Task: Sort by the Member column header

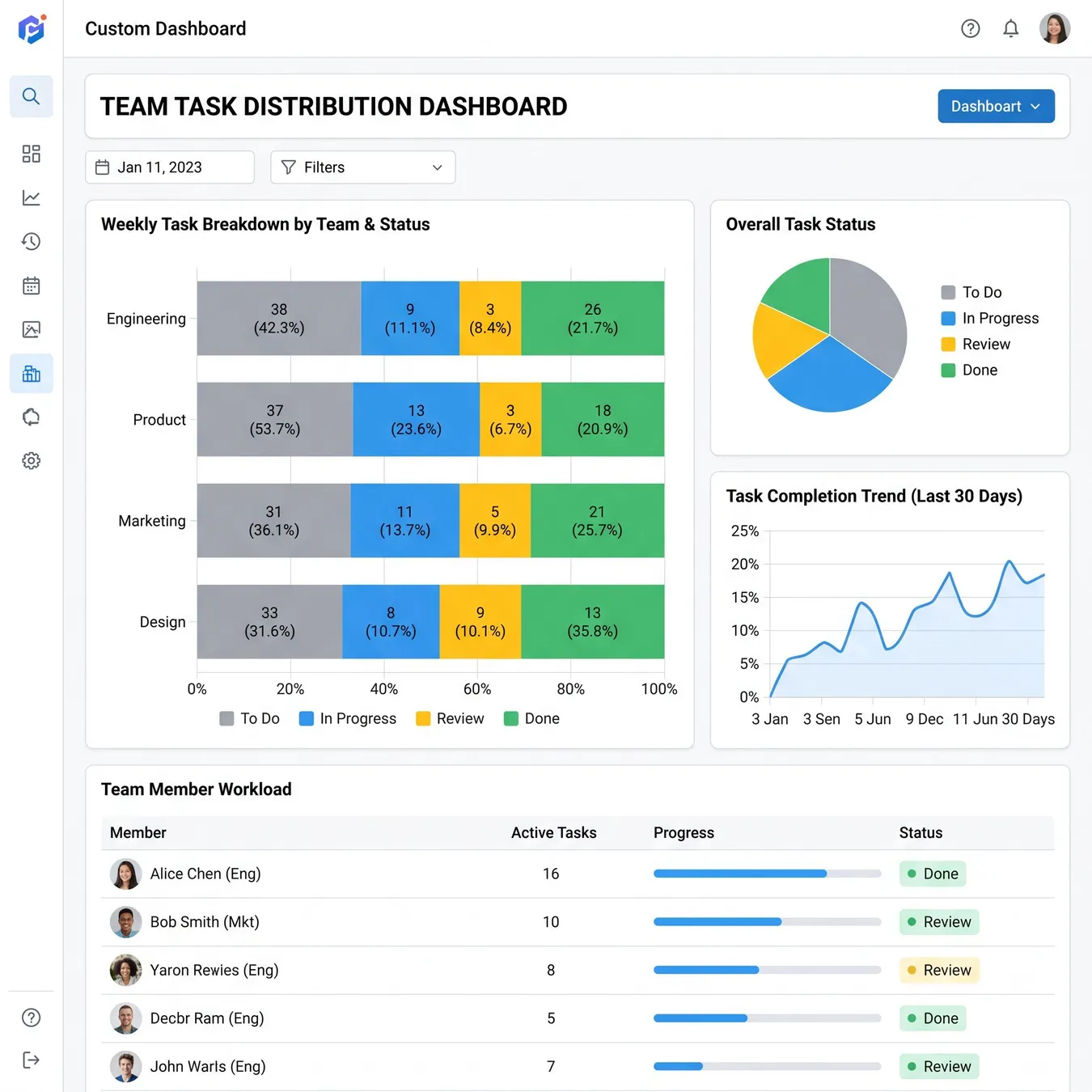Action: pyautogui.click(x=138, y=832)
